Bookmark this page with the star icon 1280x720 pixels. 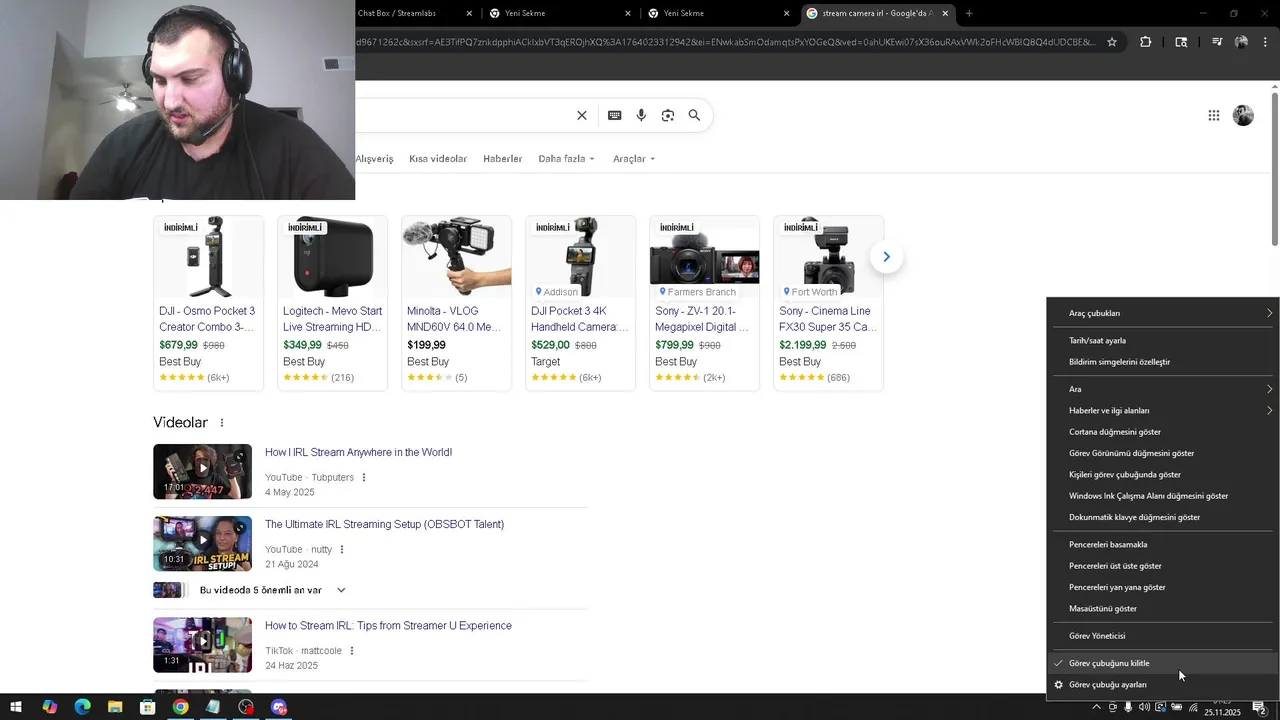point(1111,42)
